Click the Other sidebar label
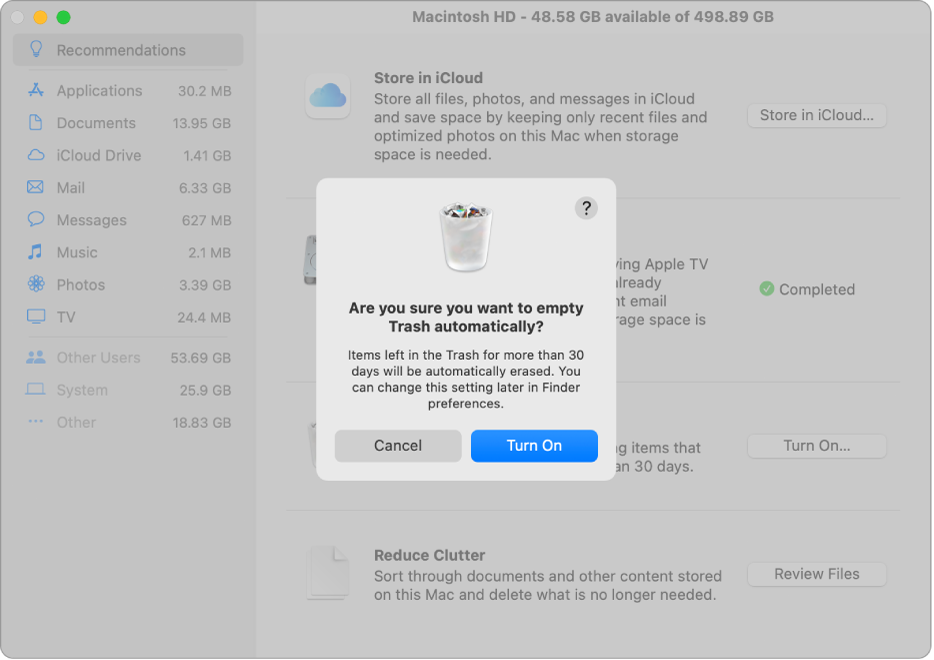This screenshot has height=660, width=934. [76, 422]
